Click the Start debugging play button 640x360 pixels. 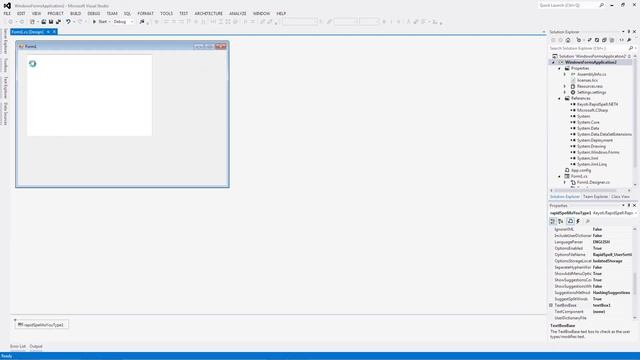click(x=94, y=22)
